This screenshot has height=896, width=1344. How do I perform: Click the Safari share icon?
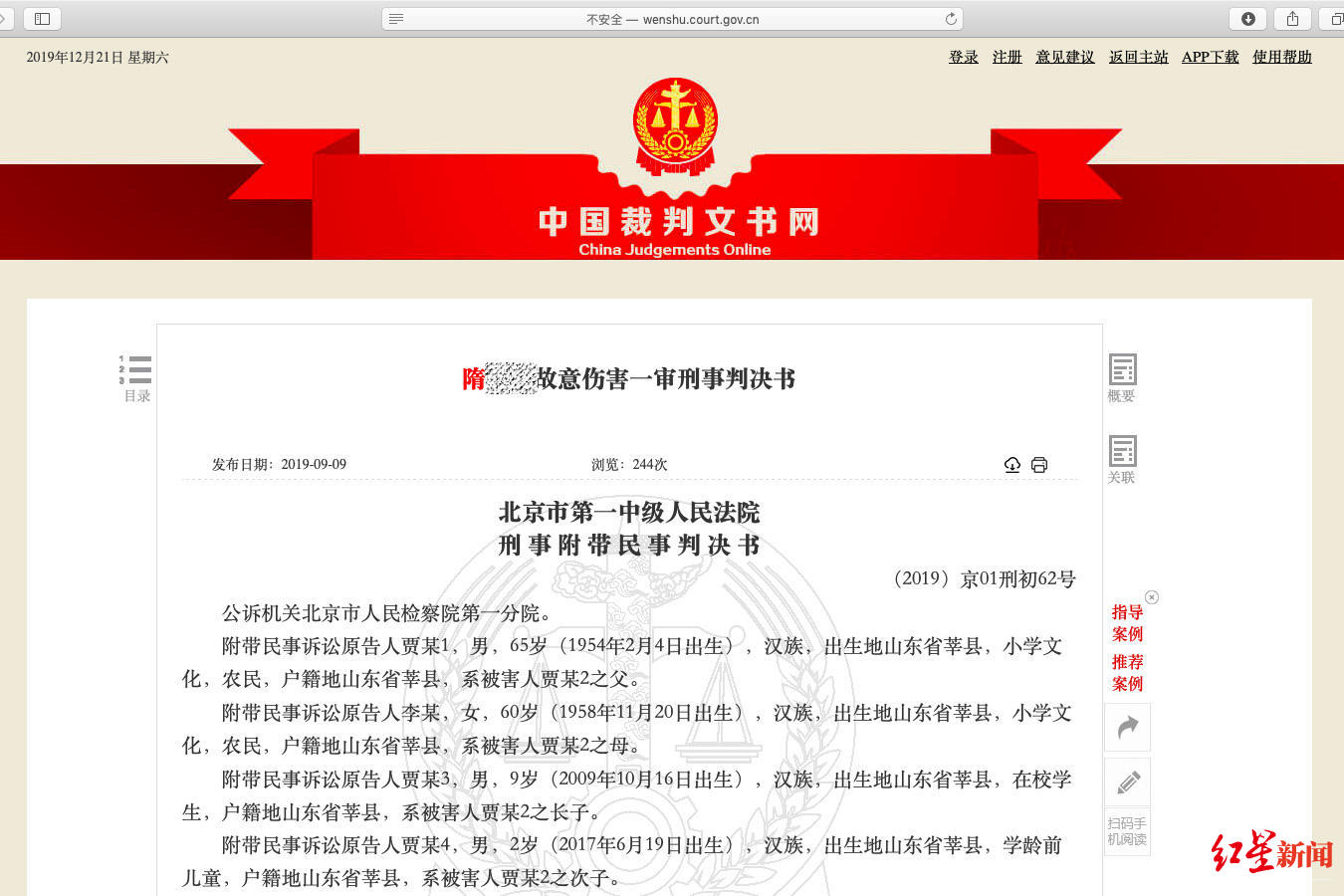coord(1291,17)
